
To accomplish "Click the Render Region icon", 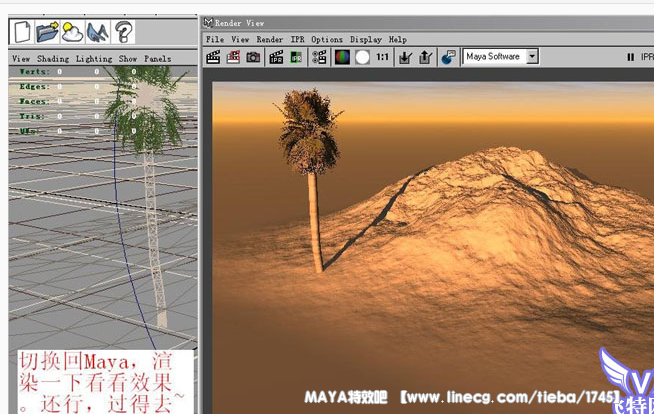I will coord(233,57).
